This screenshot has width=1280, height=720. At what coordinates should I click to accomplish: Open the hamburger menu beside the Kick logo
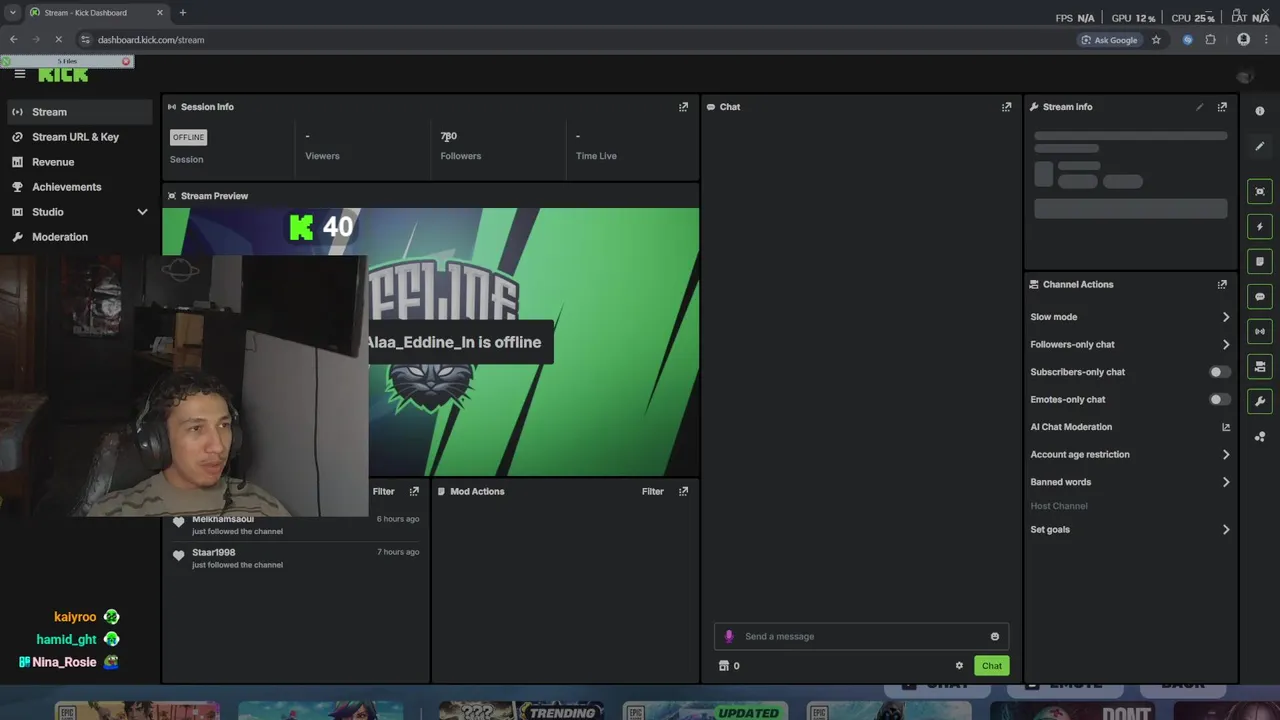point(19,74)
